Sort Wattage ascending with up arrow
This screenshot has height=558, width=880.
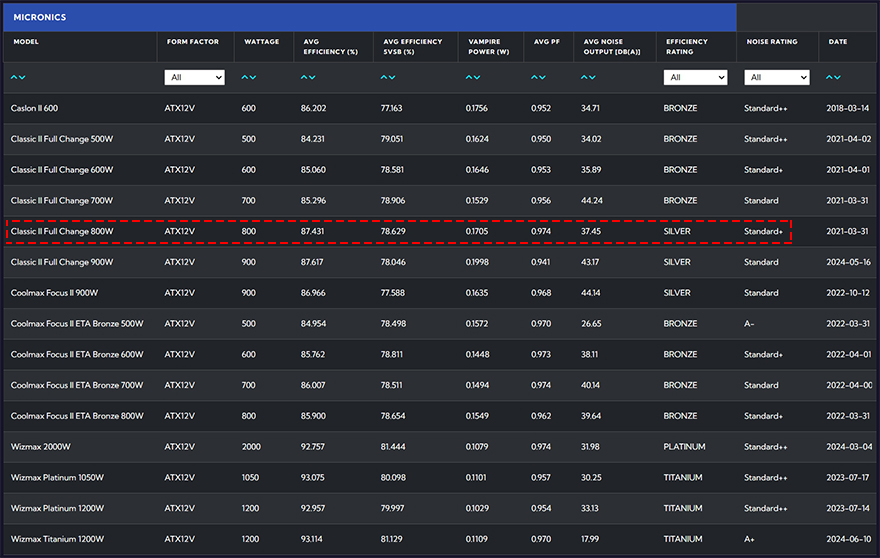[x=245, y=77]
